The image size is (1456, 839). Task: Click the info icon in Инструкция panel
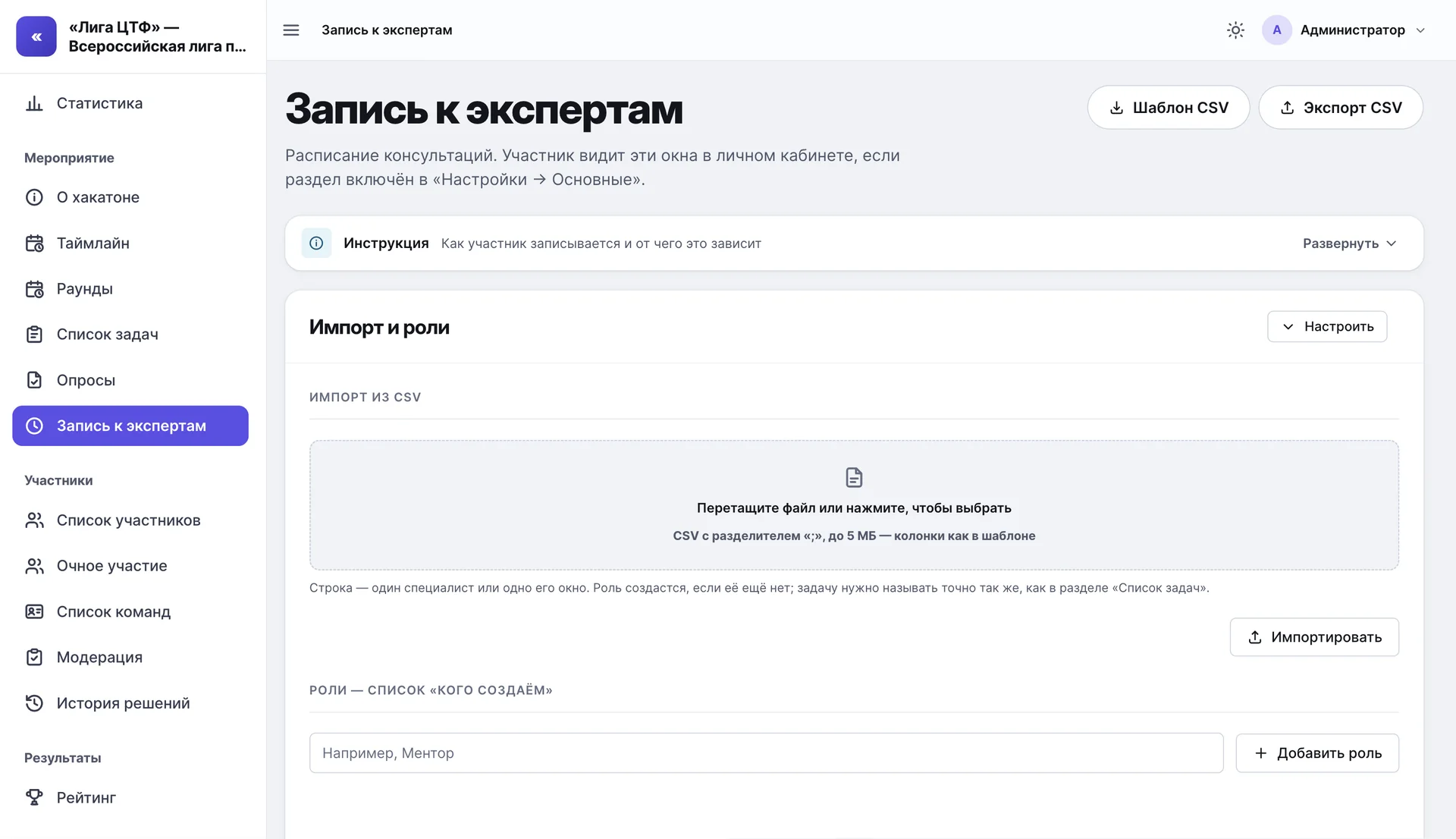pyautogui.click(x=316, y=244)
